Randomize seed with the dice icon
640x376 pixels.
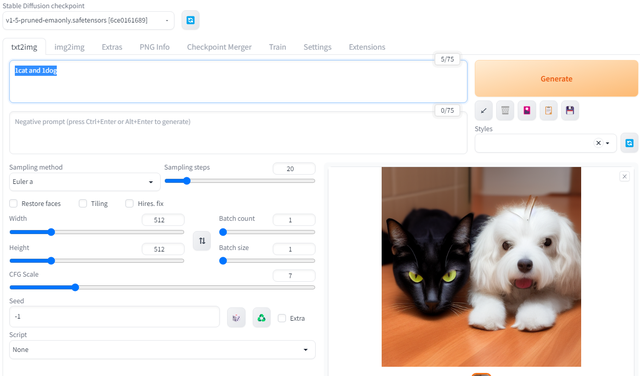pyautogui.click(x=236, y=318)
